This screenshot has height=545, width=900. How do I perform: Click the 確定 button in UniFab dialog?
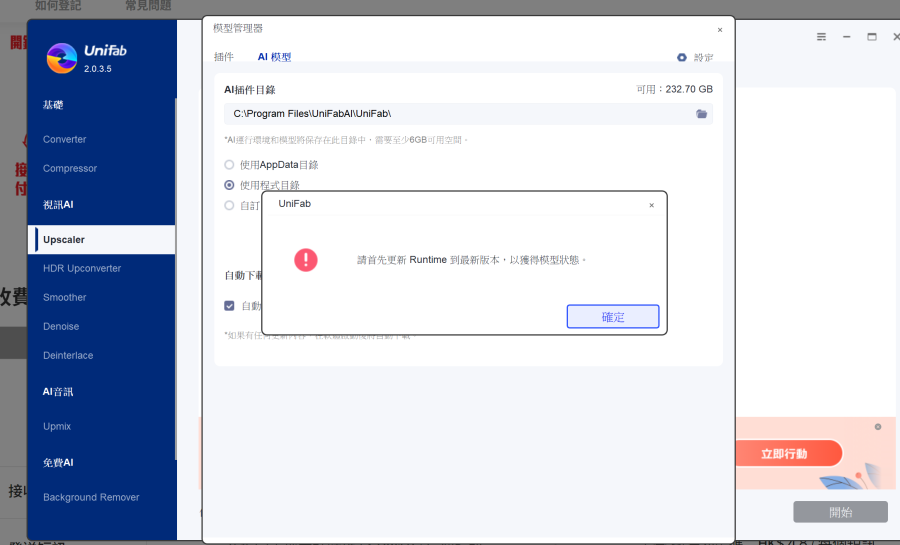pyautogui.click(x=612, y=317)
